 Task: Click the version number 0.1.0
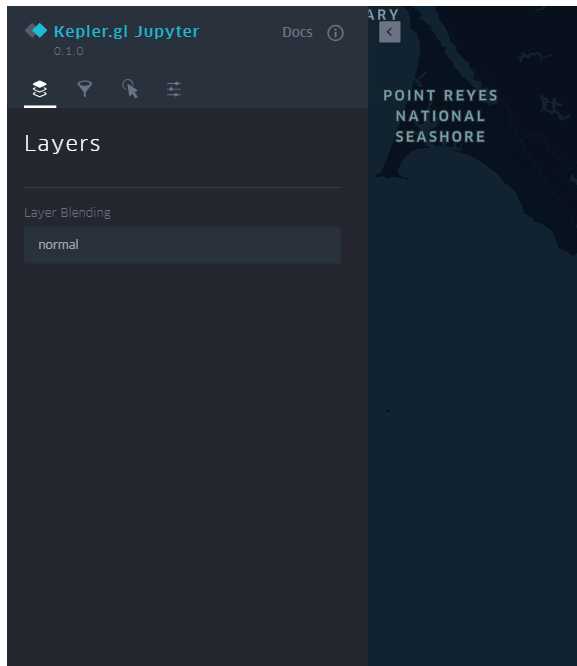coord(68,51)
